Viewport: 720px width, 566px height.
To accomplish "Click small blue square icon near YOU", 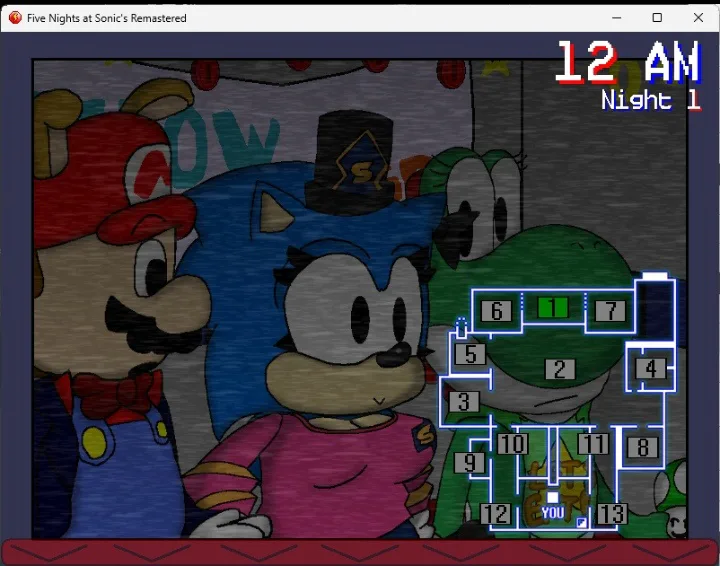I will tap(582, 522).
